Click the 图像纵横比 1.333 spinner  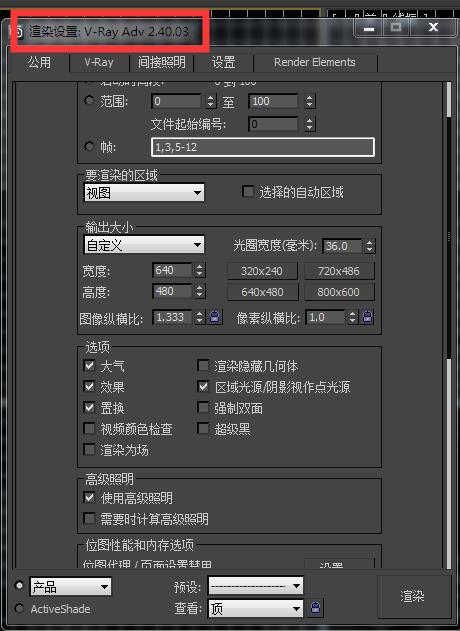point(200,317)
